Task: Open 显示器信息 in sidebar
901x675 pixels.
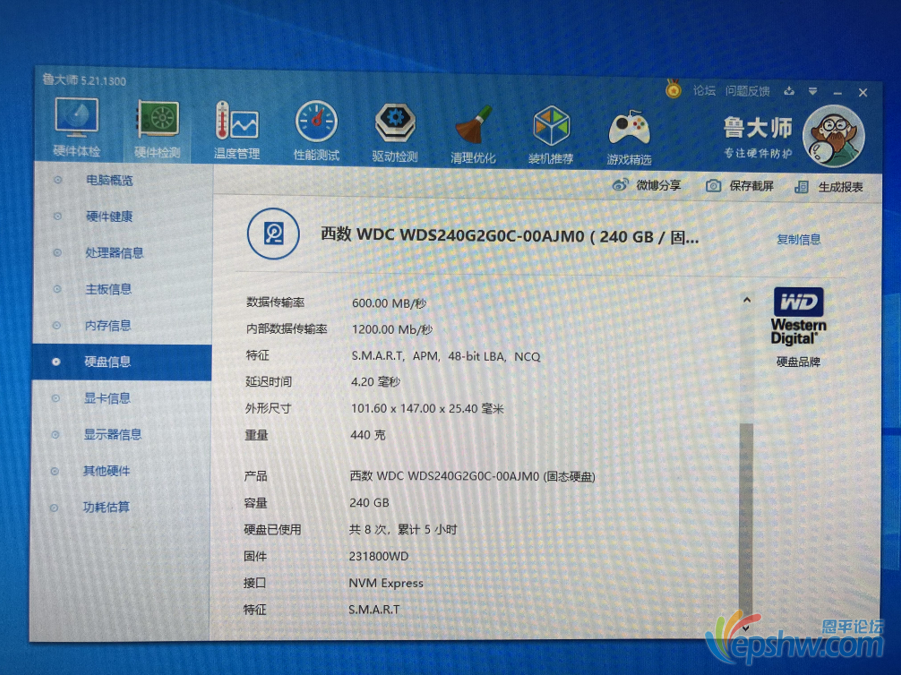Action: tap(113, 434)
